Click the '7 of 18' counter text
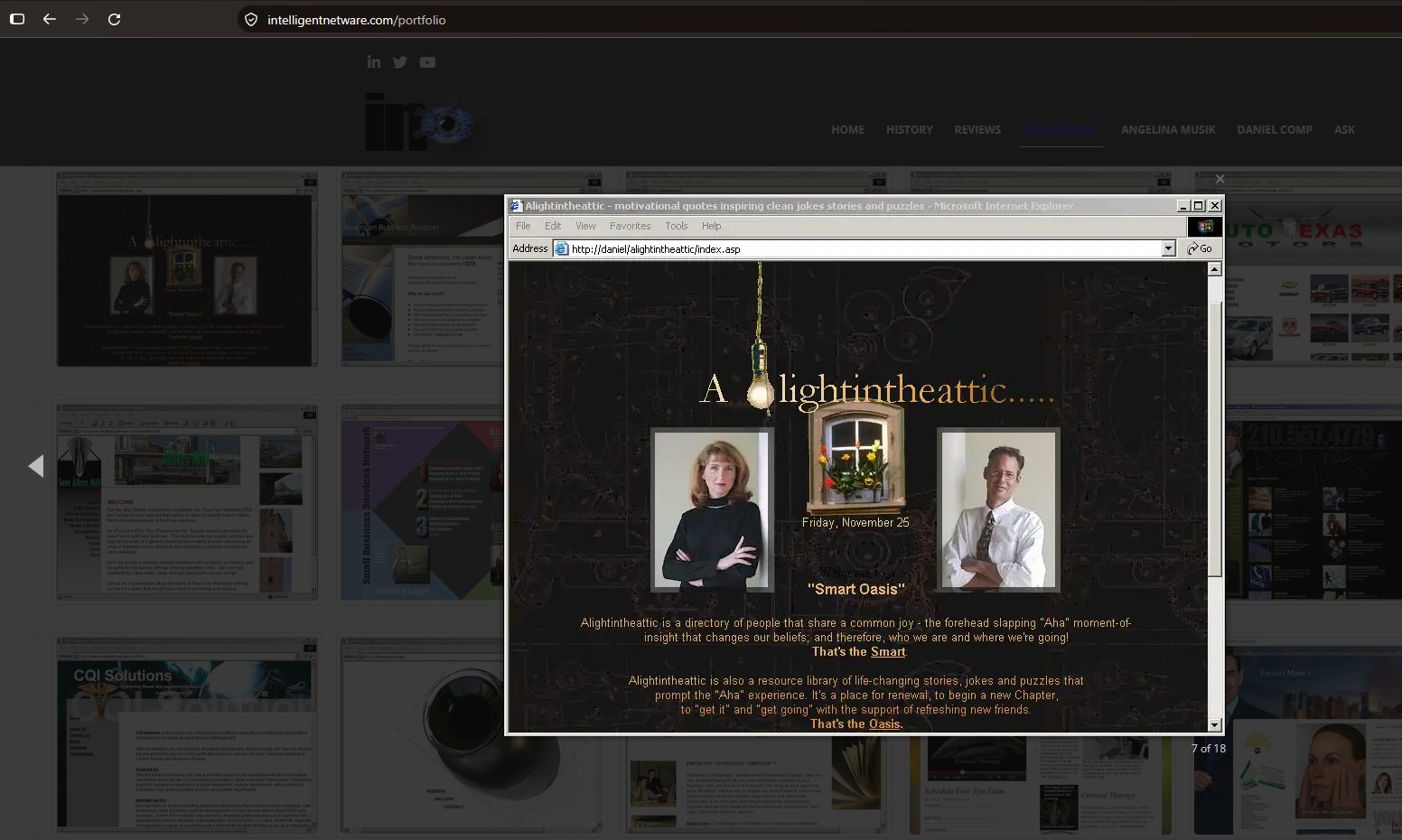The image size is (1402, 840). click(x=1208, y=748)
